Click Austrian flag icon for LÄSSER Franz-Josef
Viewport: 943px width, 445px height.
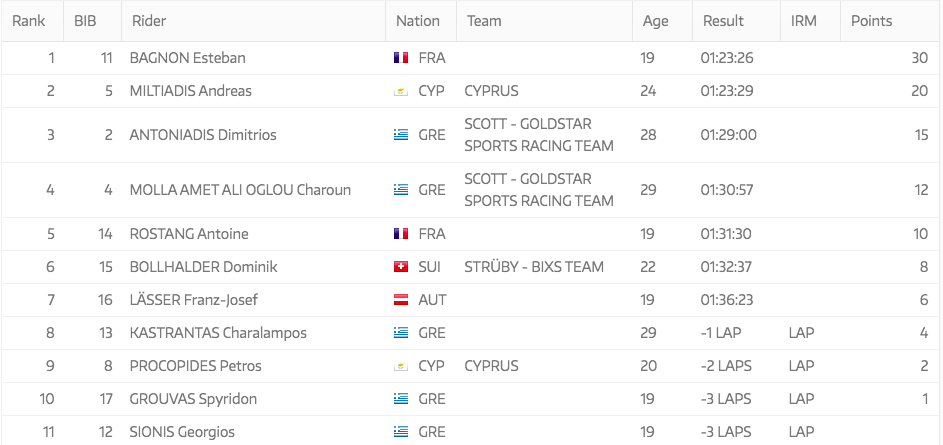tap(401, 300)
